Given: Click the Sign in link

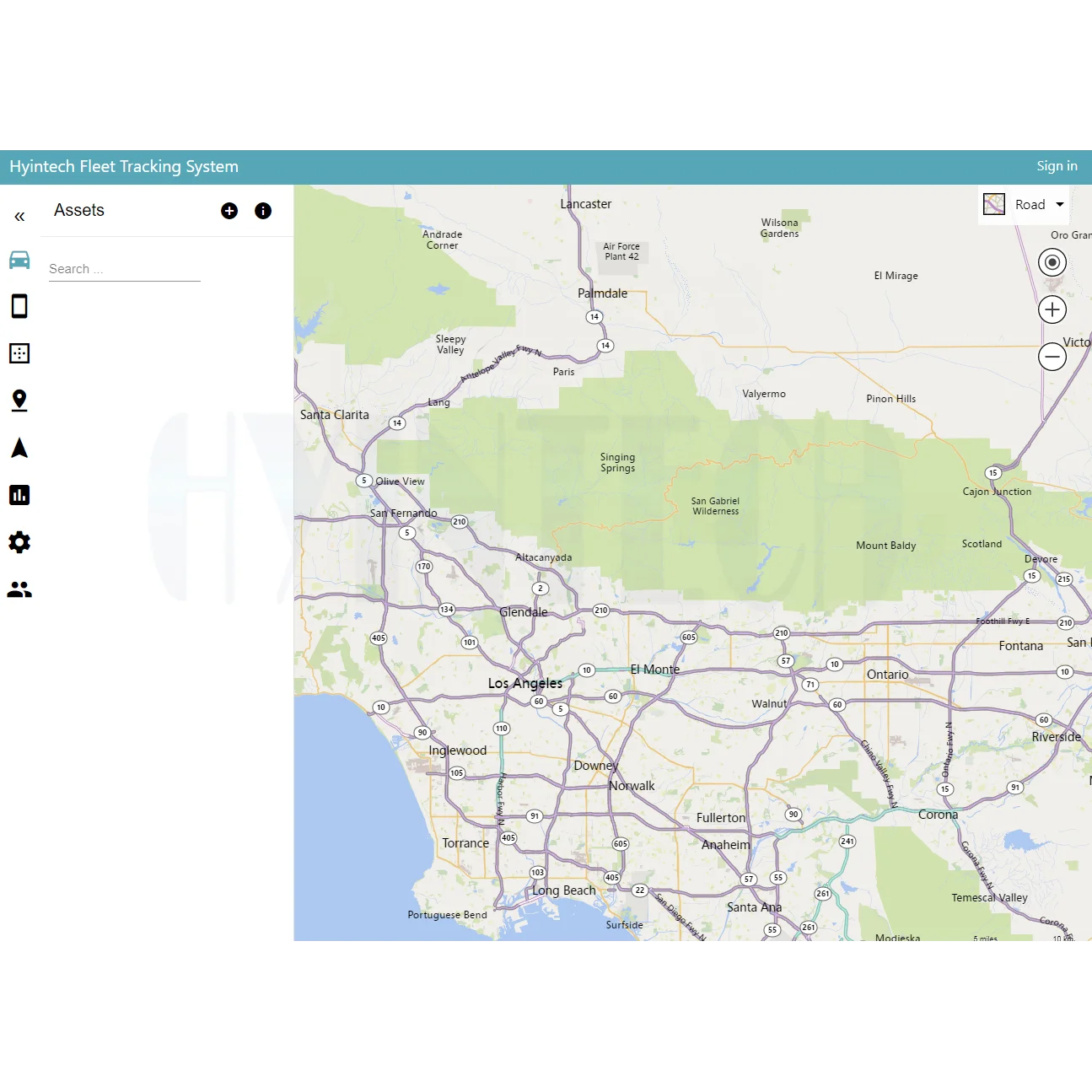Looking at the screenshot, I should coord(1057,165).
